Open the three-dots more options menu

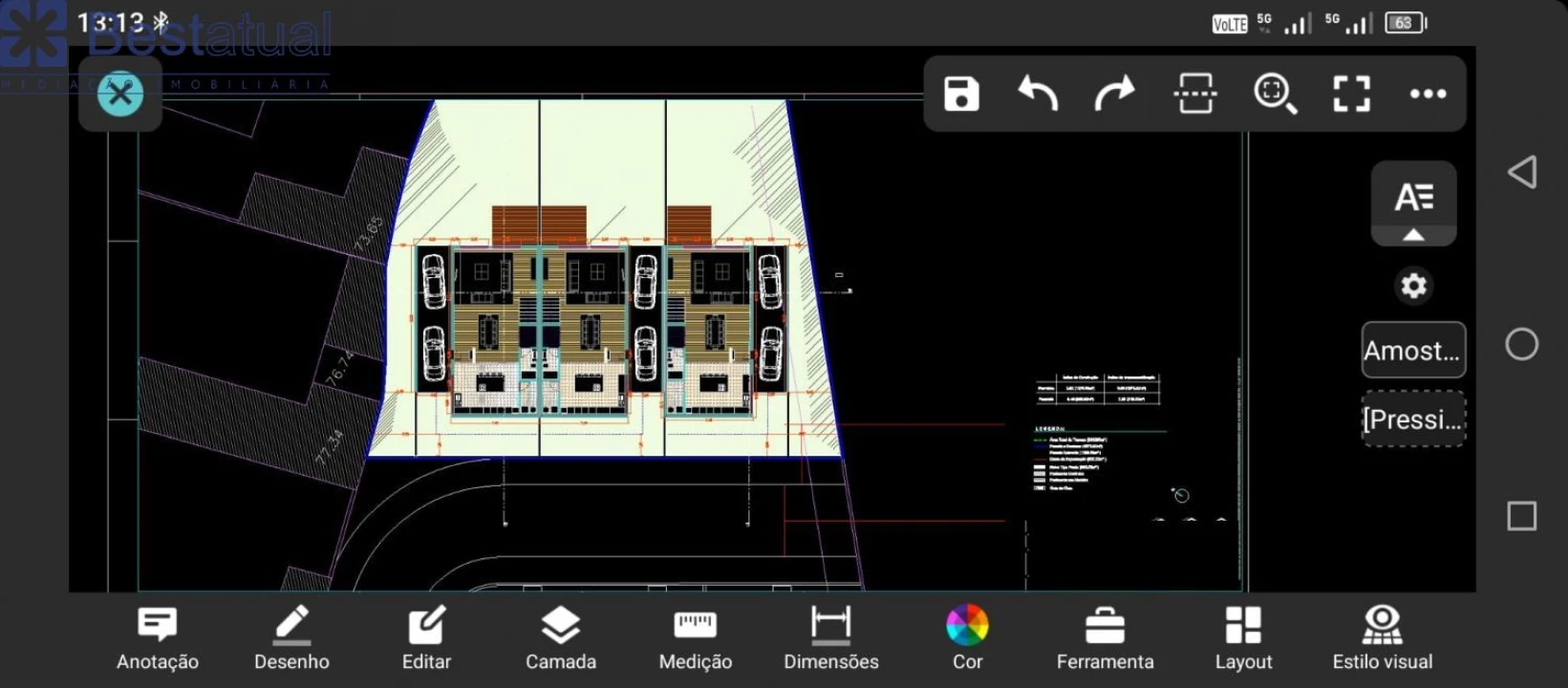click(1428, 94)
